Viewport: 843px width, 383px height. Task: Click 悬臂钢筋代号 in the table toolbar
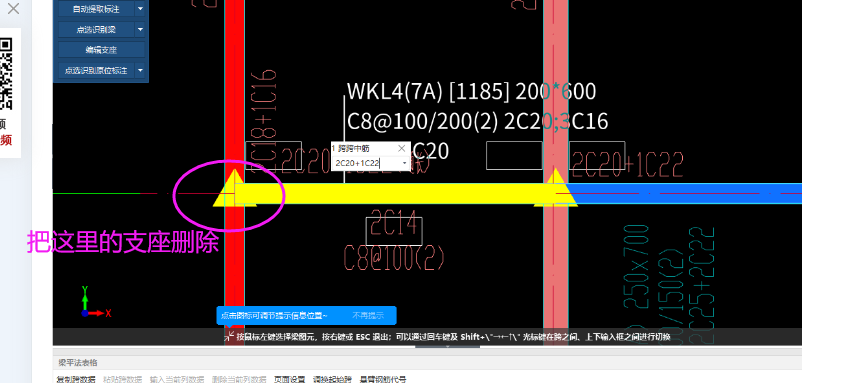click(x=383, y=379)
